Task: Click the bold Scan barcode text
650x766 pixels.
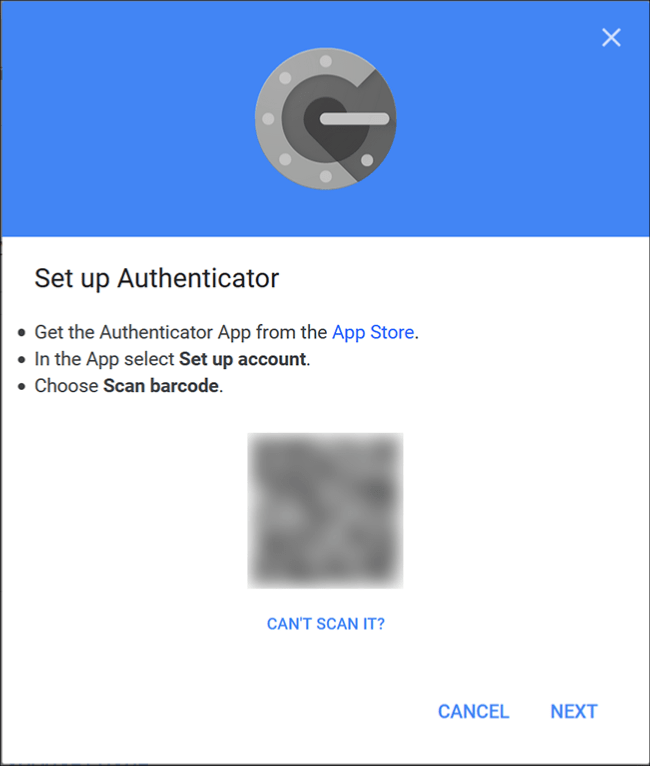Action: (x=161, y=386)
